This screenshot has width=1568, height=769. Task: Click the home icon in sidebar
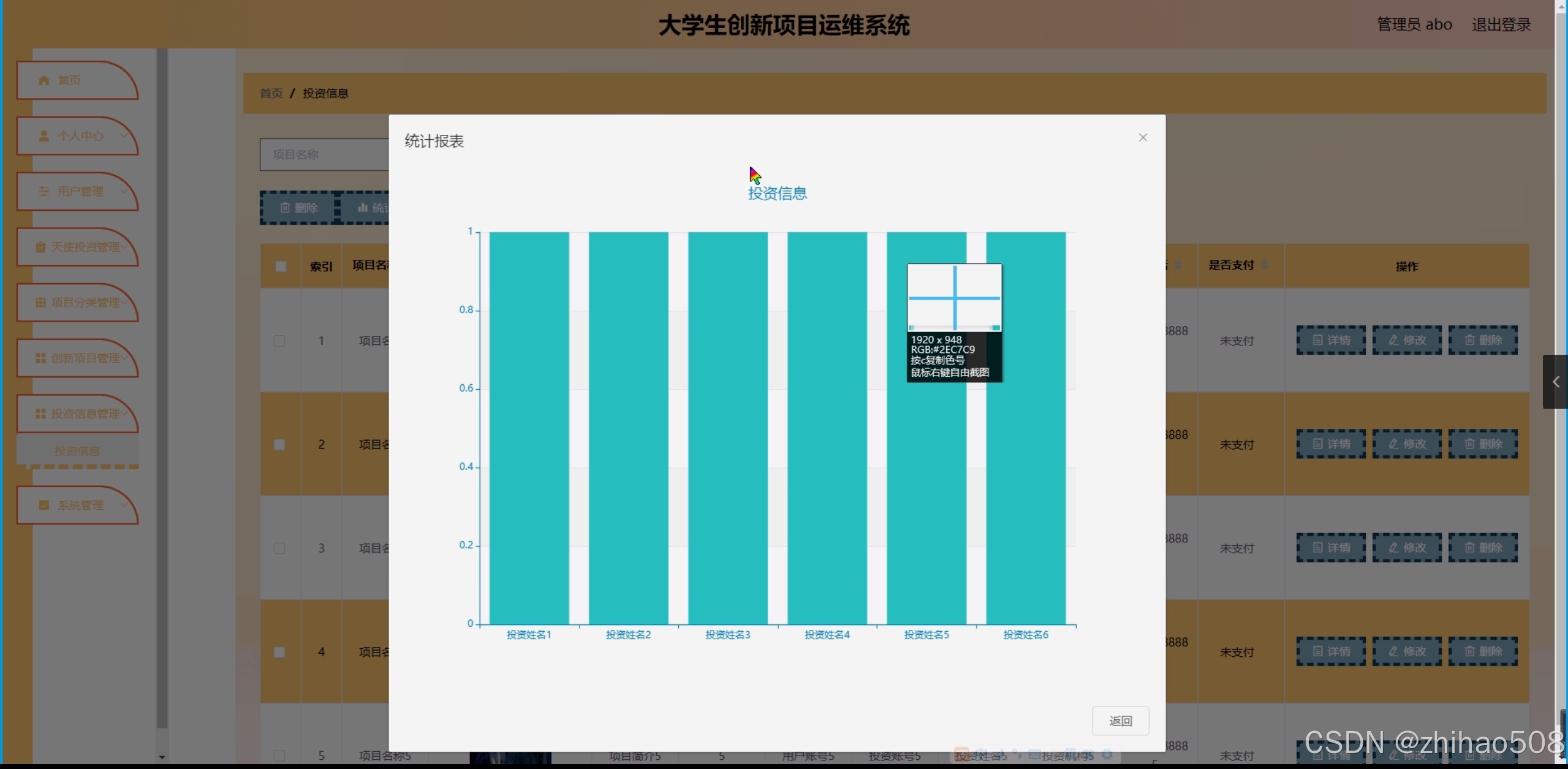point(44,80)
